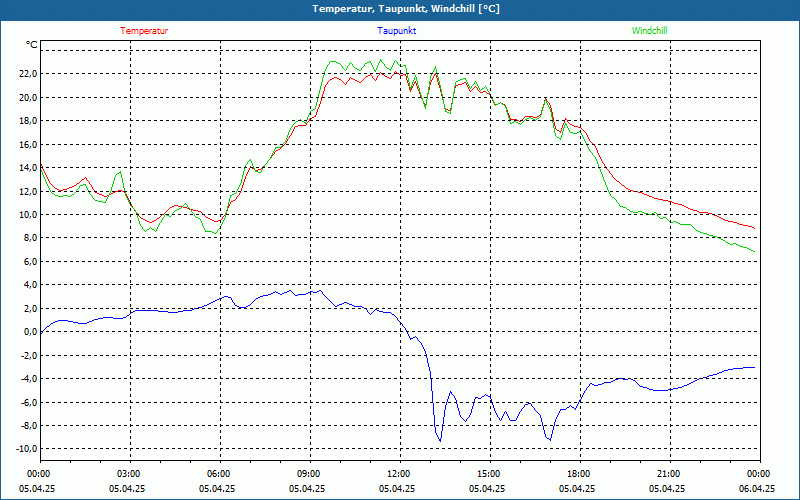Viewport: 800px width, 500px height.
Task: Click the blue Taupunkt legend label
Action: tap(396, 31)
